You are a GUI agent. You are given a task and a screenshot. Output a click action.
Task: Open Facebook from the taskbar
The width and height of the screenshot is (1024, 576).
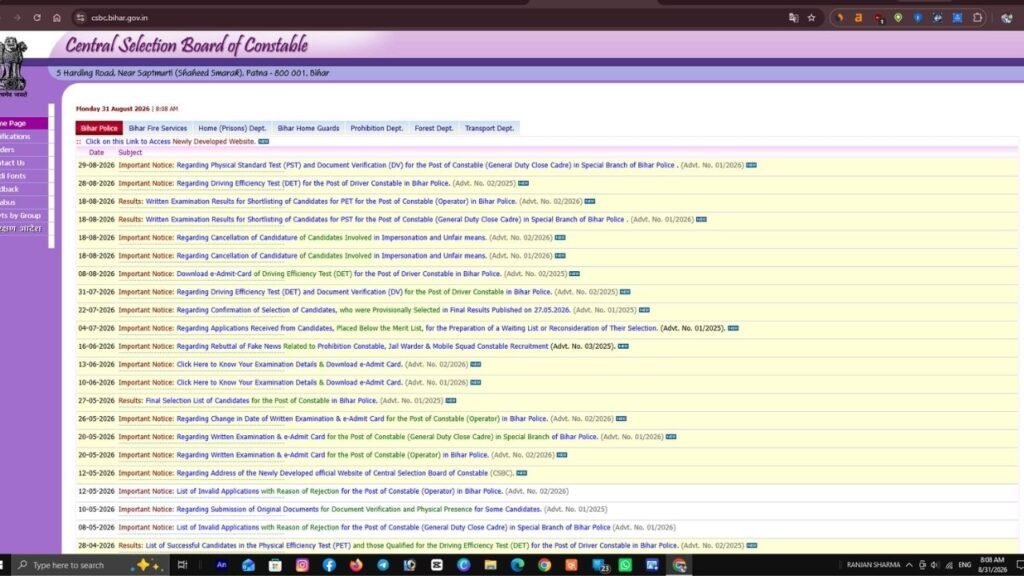click(x=328, y=565)
